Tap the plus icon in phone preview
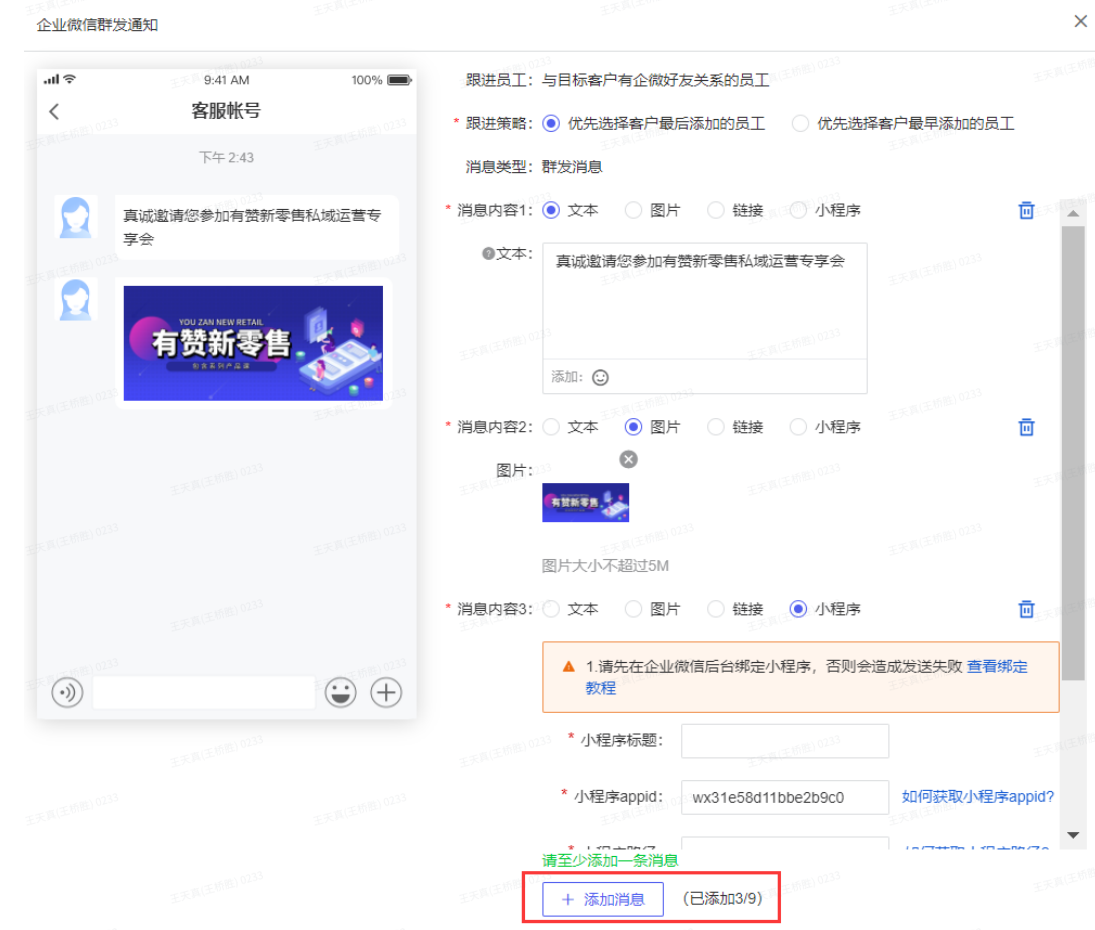The width and height of the screenshot is (1095, 930). click(x=385, y=693)
